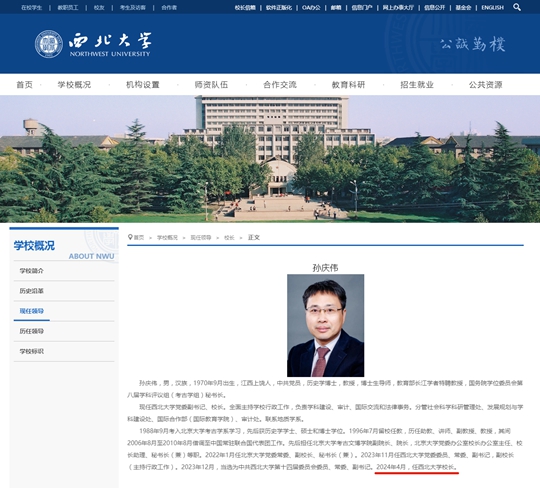Viewport: 540px width, 488px height.
Task: Click the 孙庆伟 portrait photo
Action: [x=325, y=325]
